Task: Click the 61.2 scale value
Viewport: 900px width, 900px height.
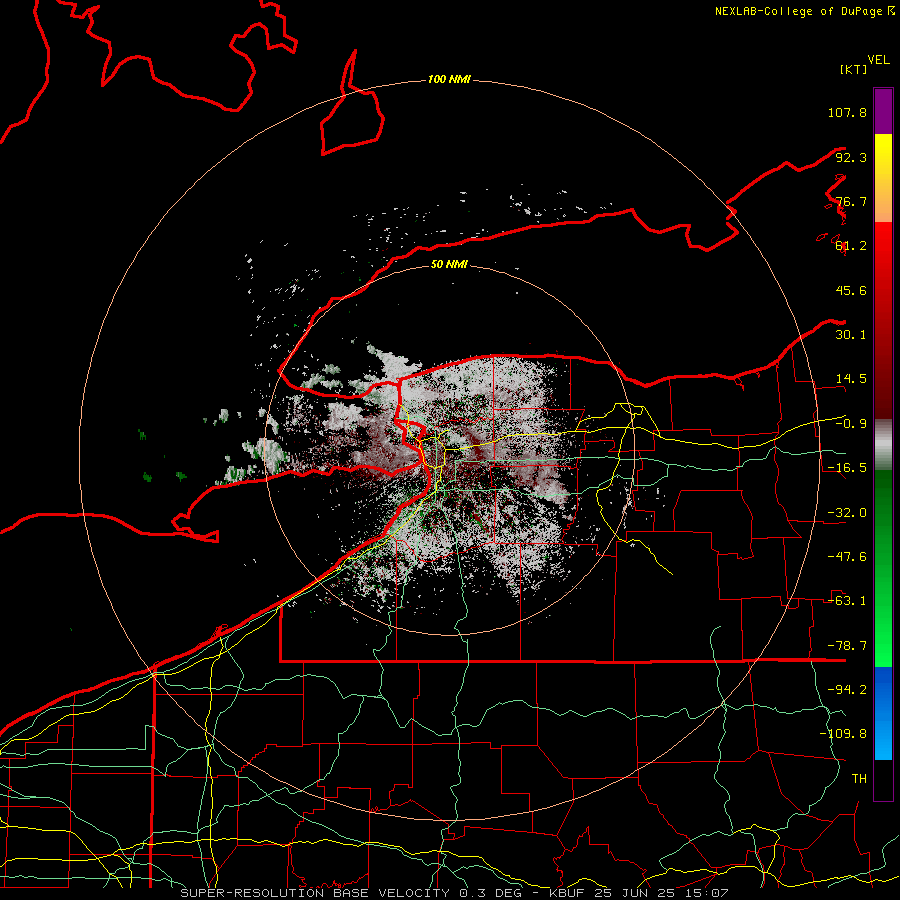Action: pos(851,246)
